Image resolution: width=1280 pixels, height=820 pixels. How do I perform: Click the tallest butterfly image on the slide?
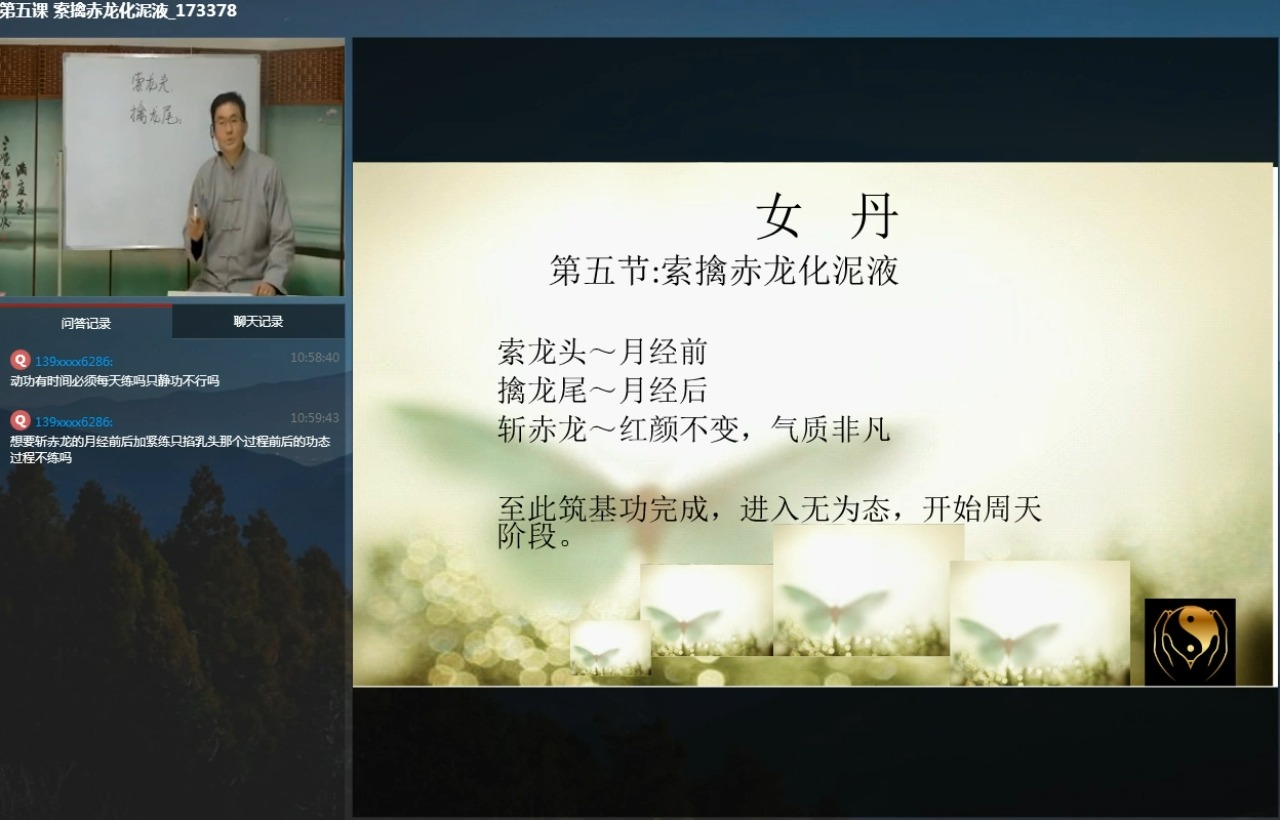pos(868,590)
